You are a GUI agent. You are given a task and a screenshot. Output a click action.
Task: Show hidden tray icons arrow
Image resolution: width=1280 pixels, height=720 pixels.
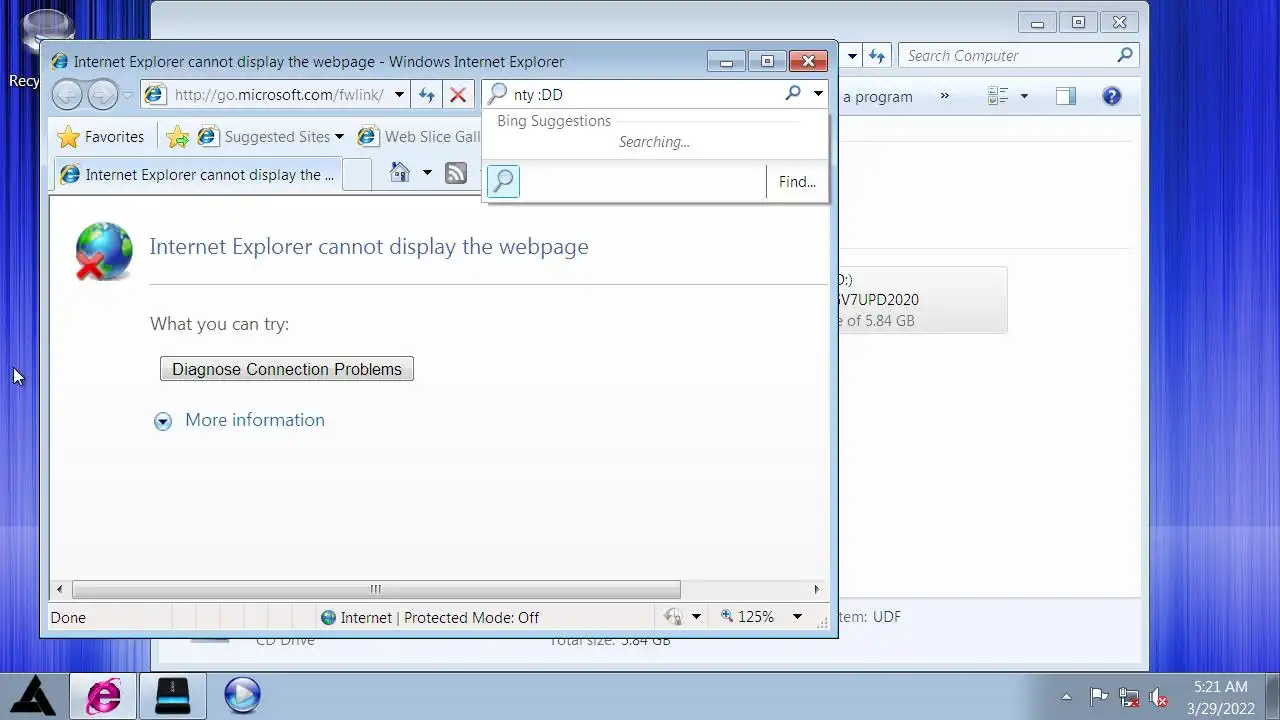point(1066,697)
